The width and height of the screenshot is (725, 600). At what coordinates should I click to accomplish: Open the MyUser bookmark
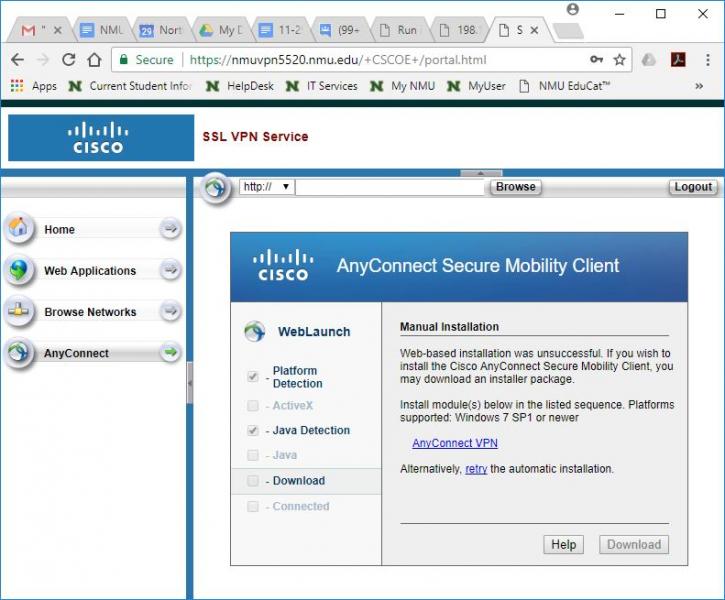476,86
